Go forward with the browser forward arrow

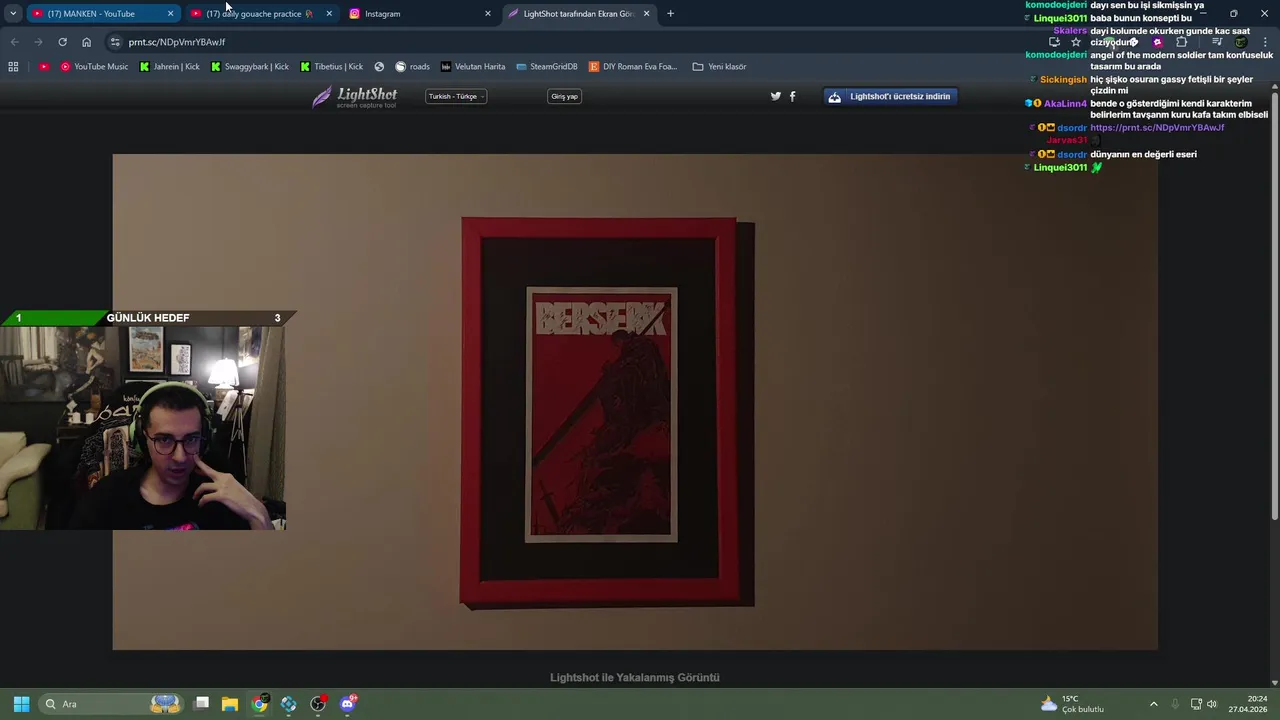click(38, 42)
